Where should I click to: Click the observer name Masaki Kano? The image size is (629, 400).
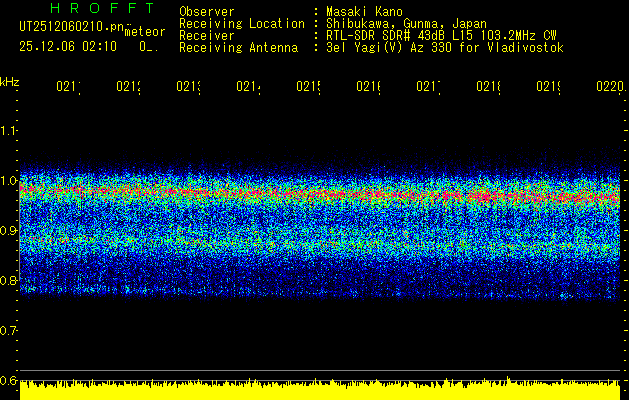pyautogui.click(x=364, y=12)
